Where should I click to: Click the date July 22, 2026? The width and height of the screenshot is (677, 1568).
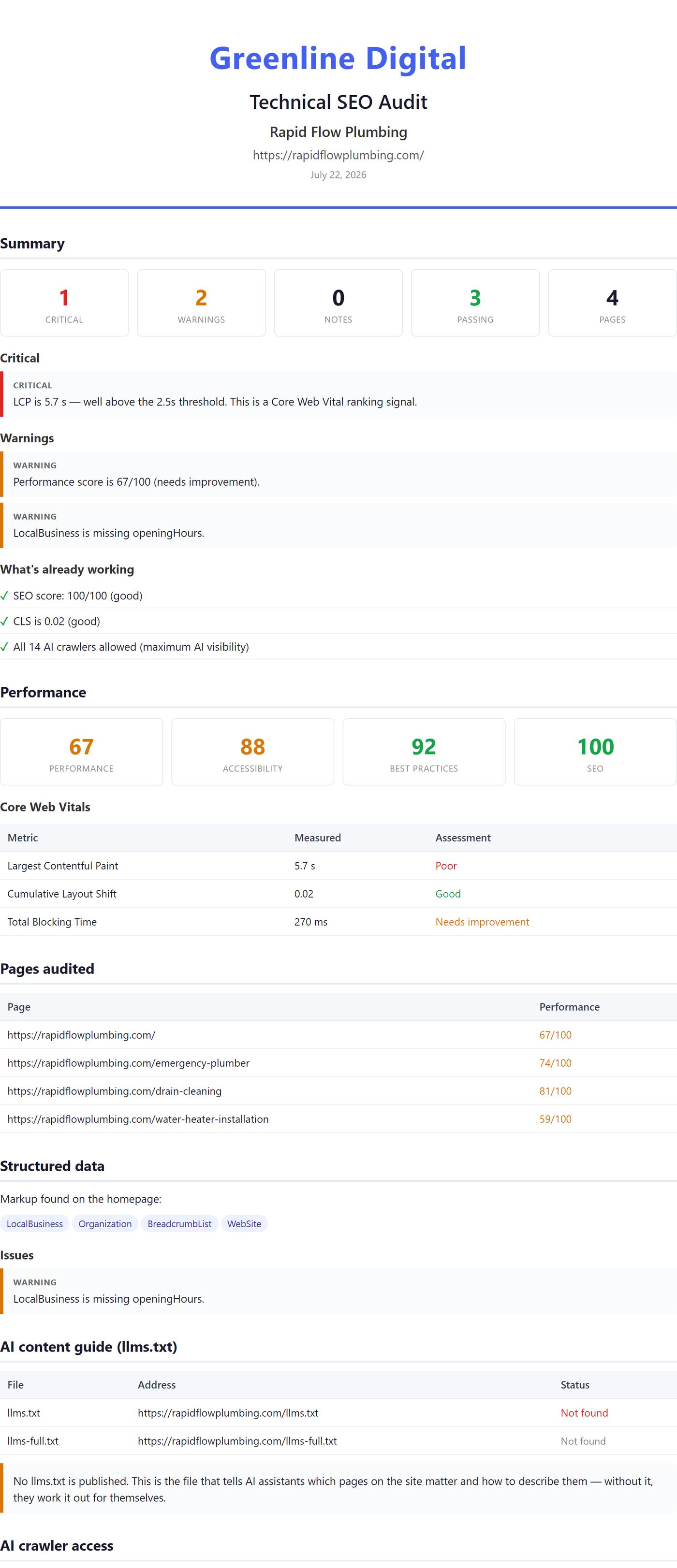click(x=338, y=174)
